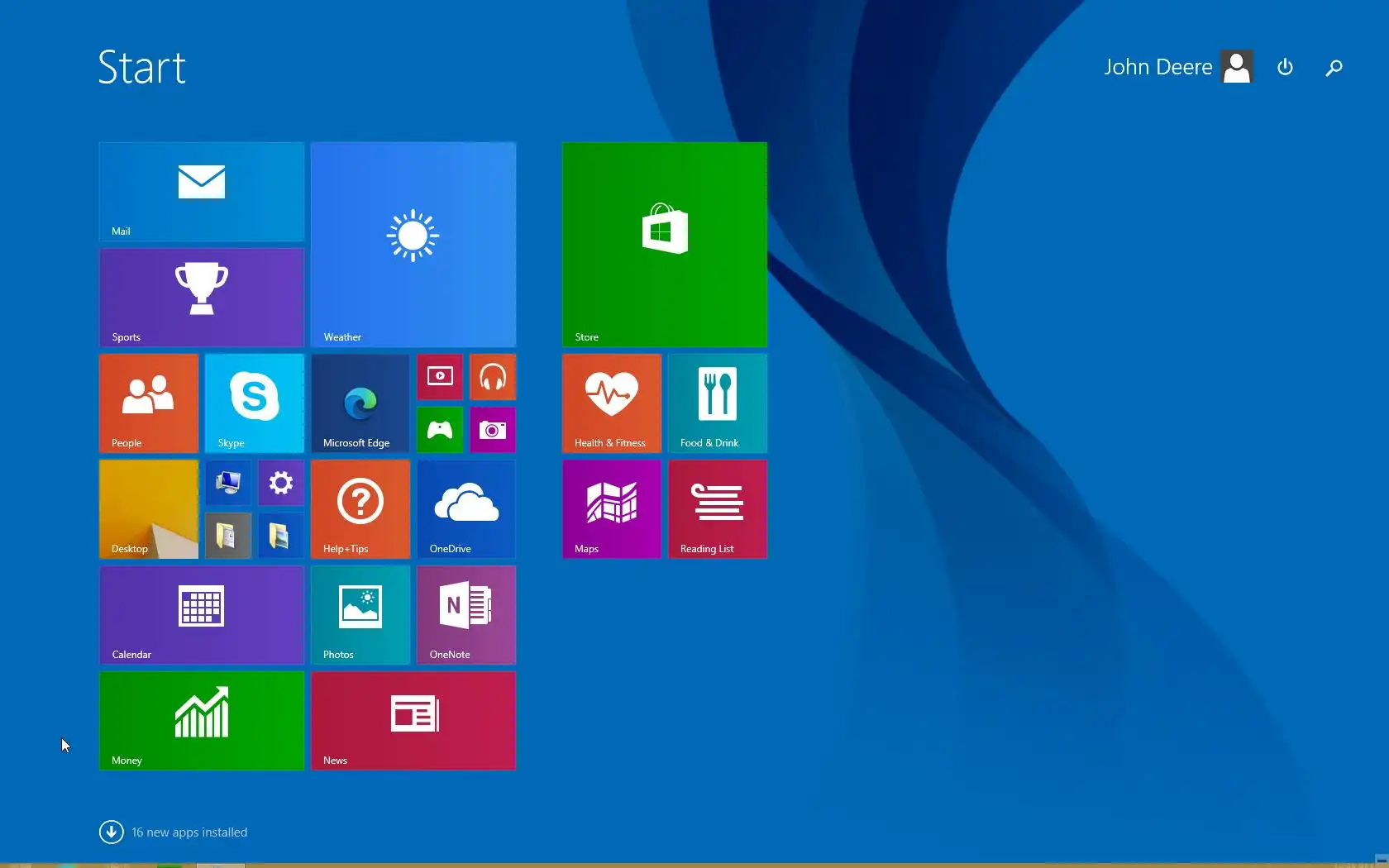The image size is (1389, 868).
Task: Open the Documents folder tile
Action: pos(228,536)
